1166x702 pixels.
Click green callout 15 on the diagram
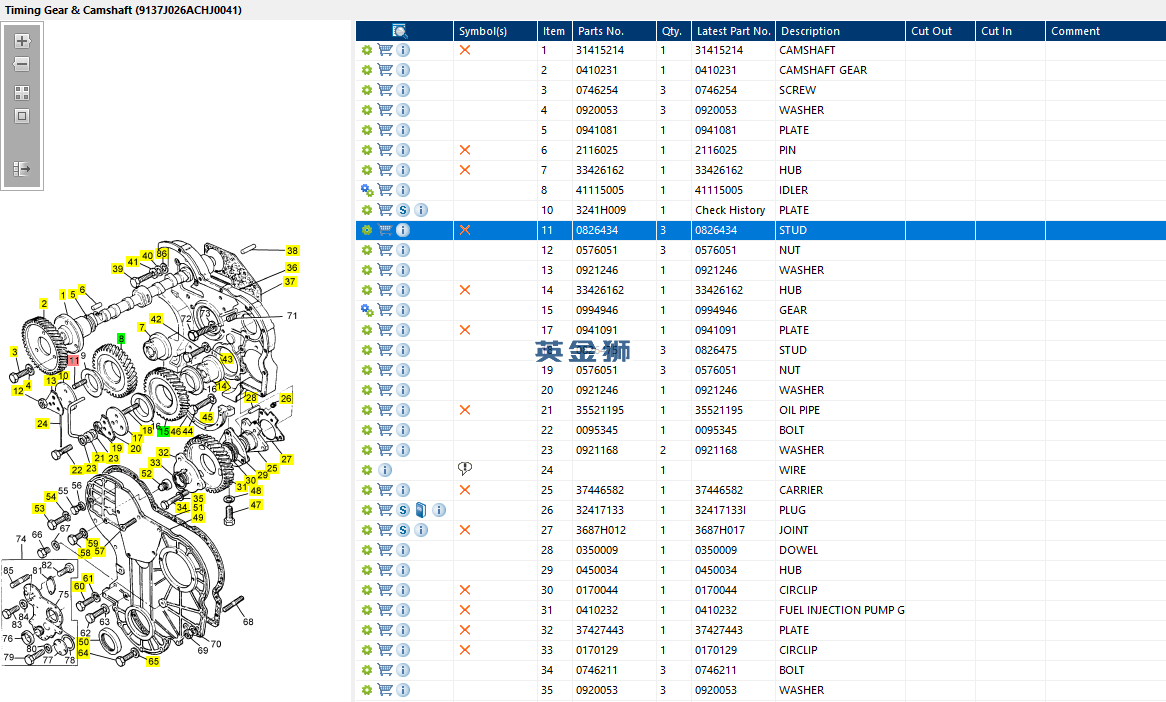[x=164, y=431]
